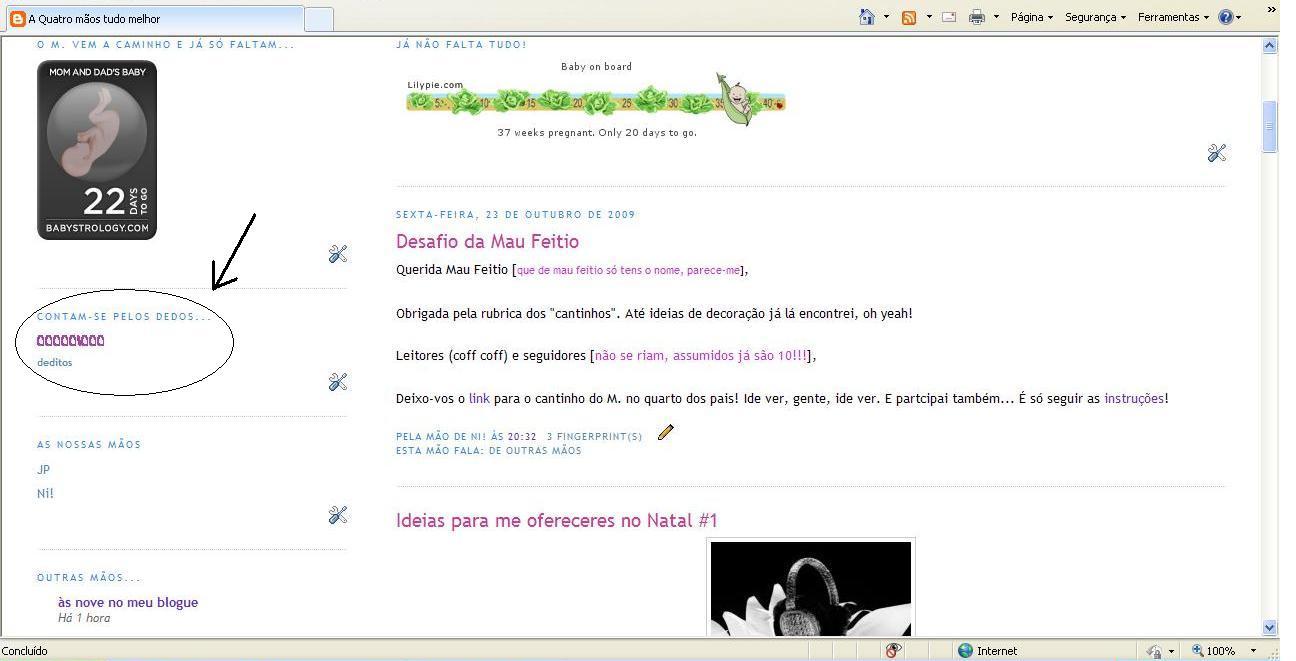Click the 'Concluído' status bar text
The image size is (1296, 661).
[25, 651]
